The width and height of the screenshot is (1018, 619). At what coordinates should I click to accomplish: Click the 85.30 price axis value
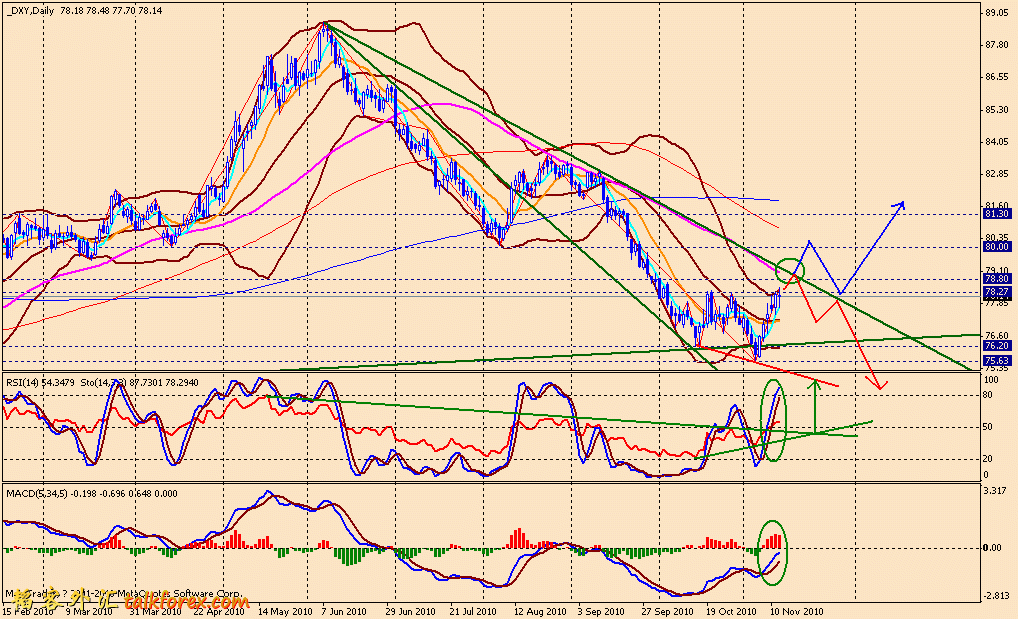pos(997,110)
